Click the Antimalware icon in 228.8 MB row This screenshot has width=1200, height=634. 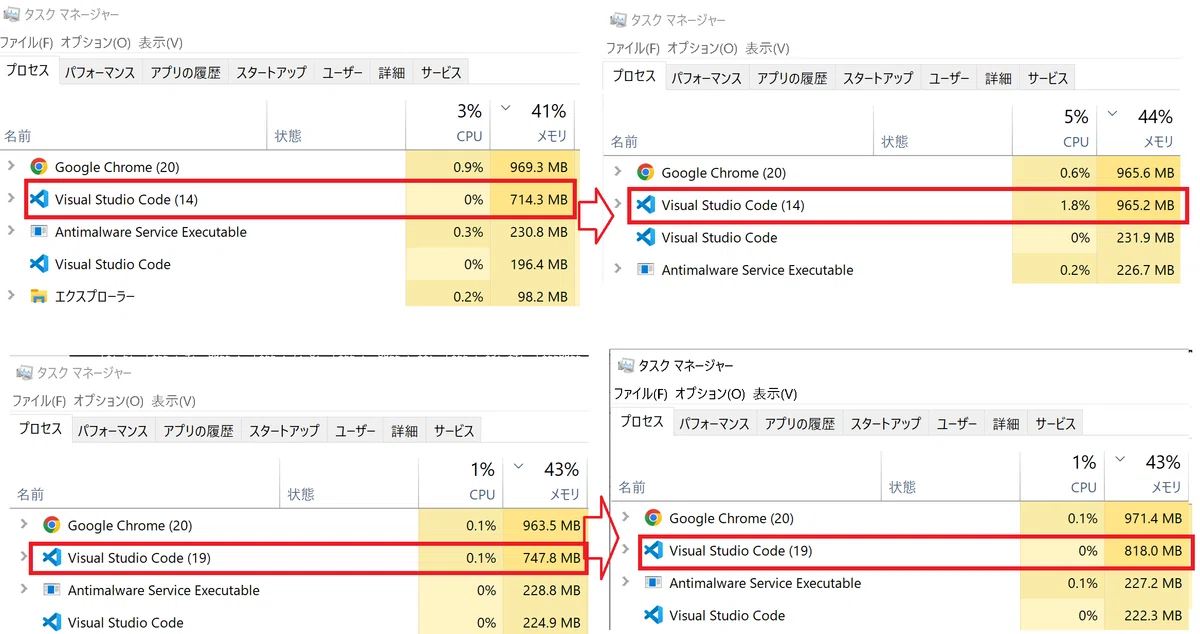point(52,590)
